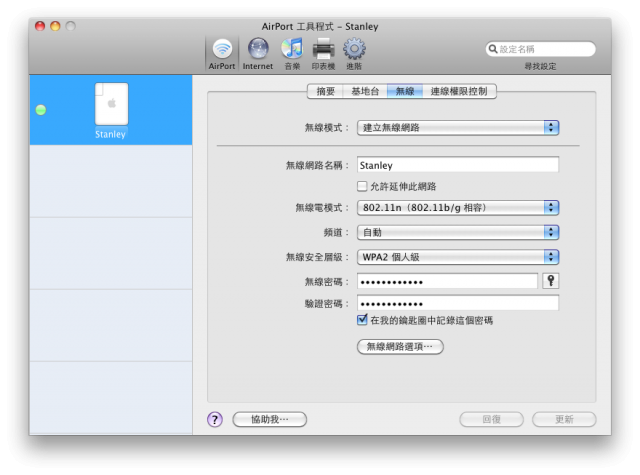Viewport: 640px width, 475px height.
Task: Open the Printer (印表機) toolbar icon
Action: click(323, 54)
